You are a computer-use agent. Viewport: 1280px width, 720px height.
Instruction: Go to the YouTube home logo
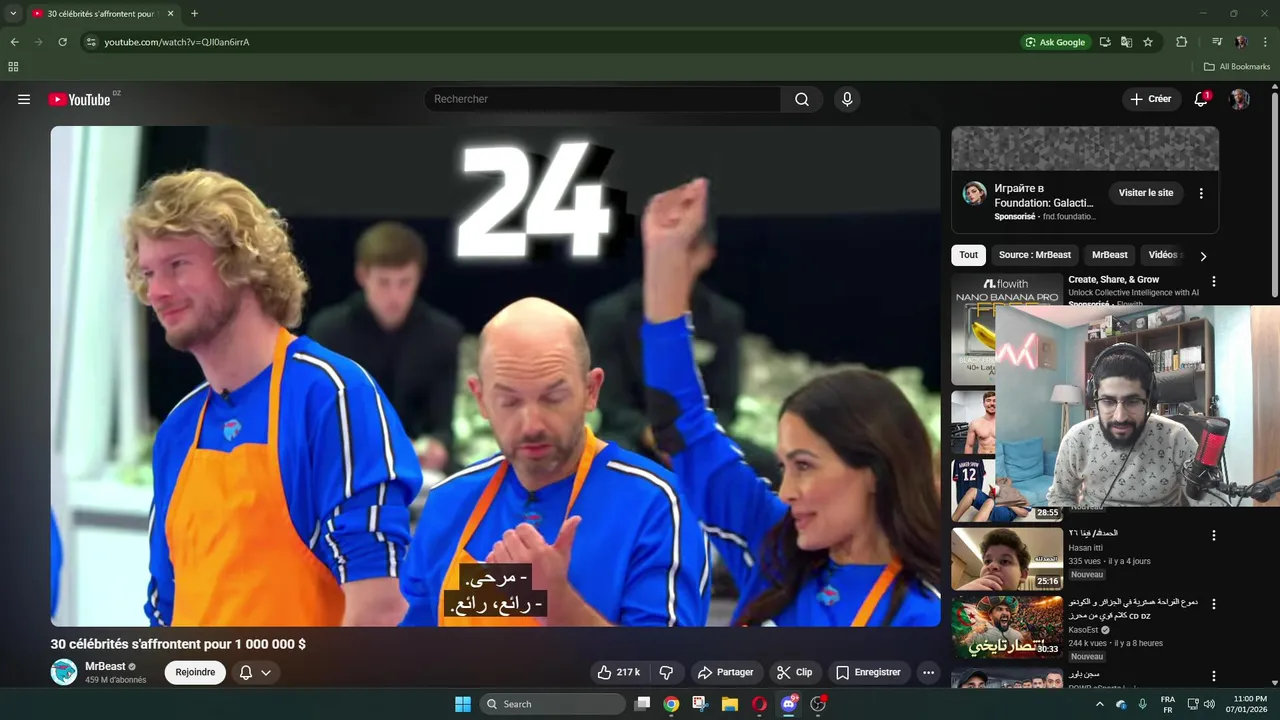click(79, 99)
